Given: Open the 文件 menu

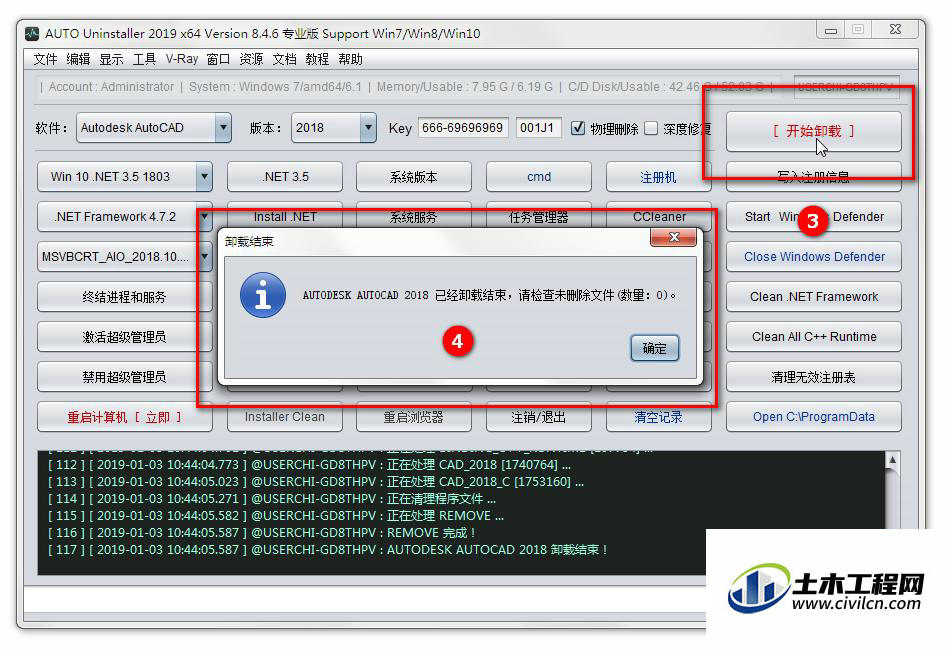Looking at the screenshot, I should (45, 59).
